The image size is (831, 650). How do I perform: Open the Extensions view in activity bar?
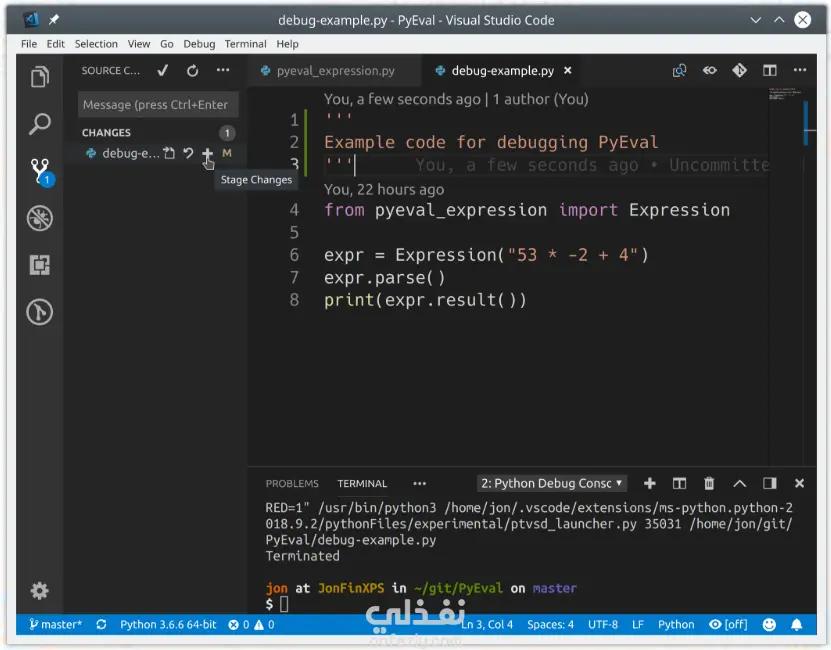[x=40, y=265]
